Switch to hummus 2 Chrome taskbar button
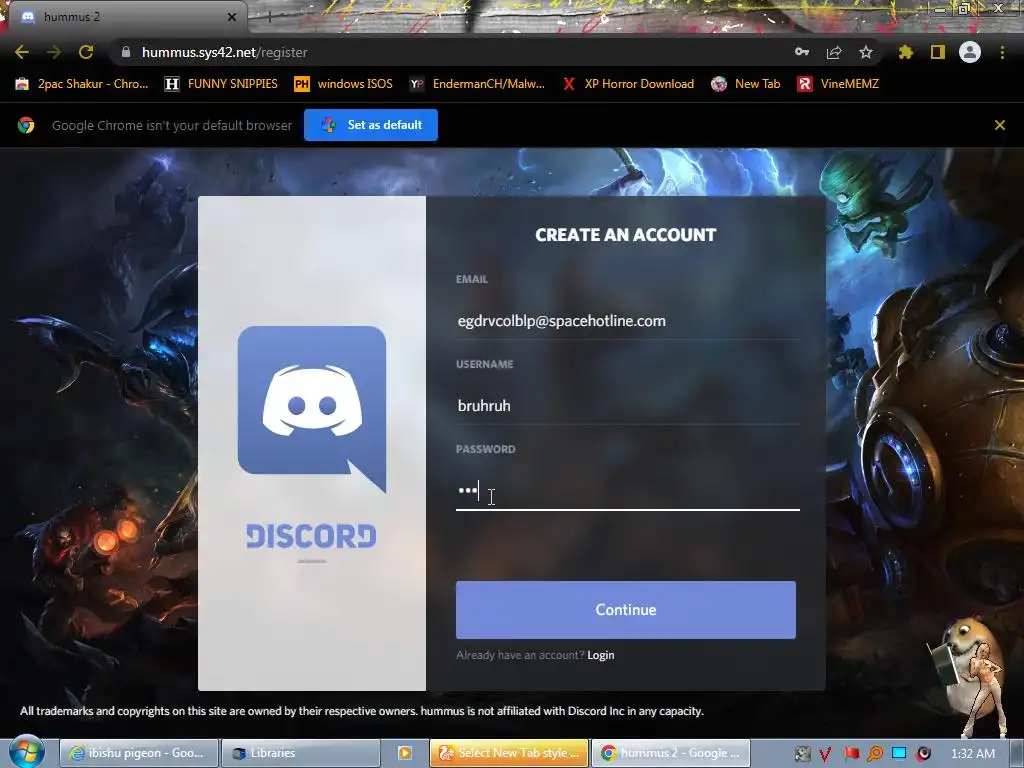The width and height of the screenshot is (1024, 768). pos(671,753)
